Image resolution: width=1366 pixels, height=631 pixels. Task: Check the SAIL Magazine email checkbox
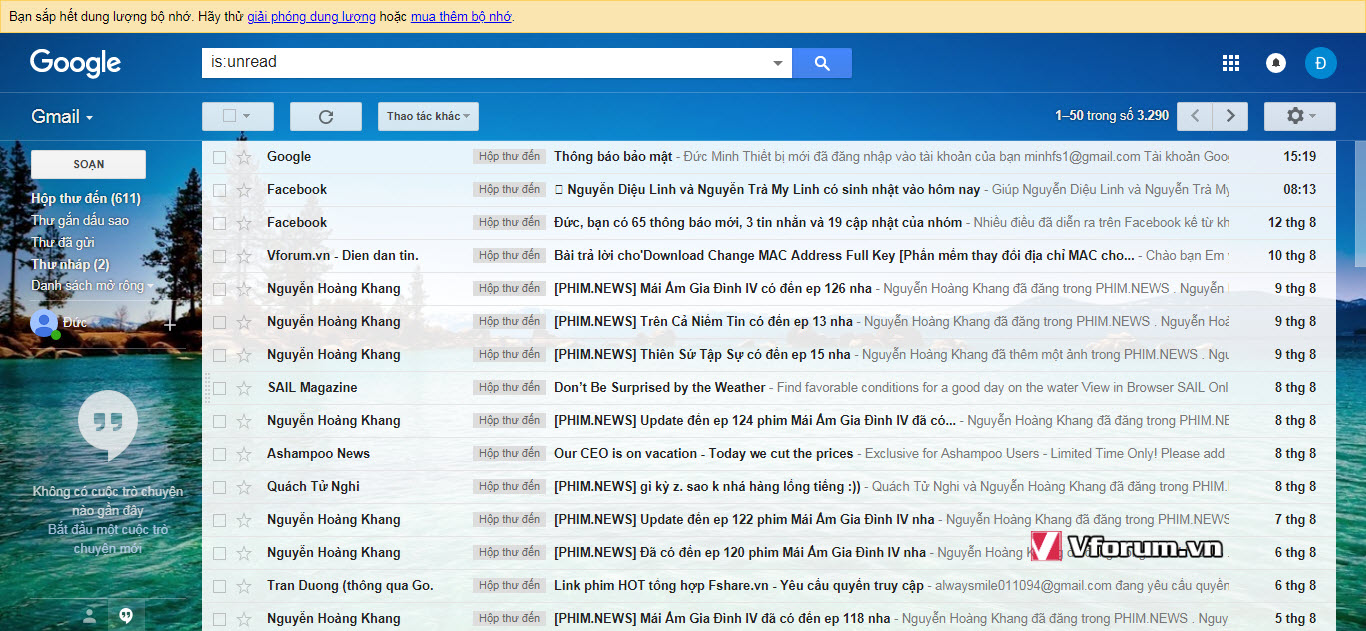[x=219, y=388]
